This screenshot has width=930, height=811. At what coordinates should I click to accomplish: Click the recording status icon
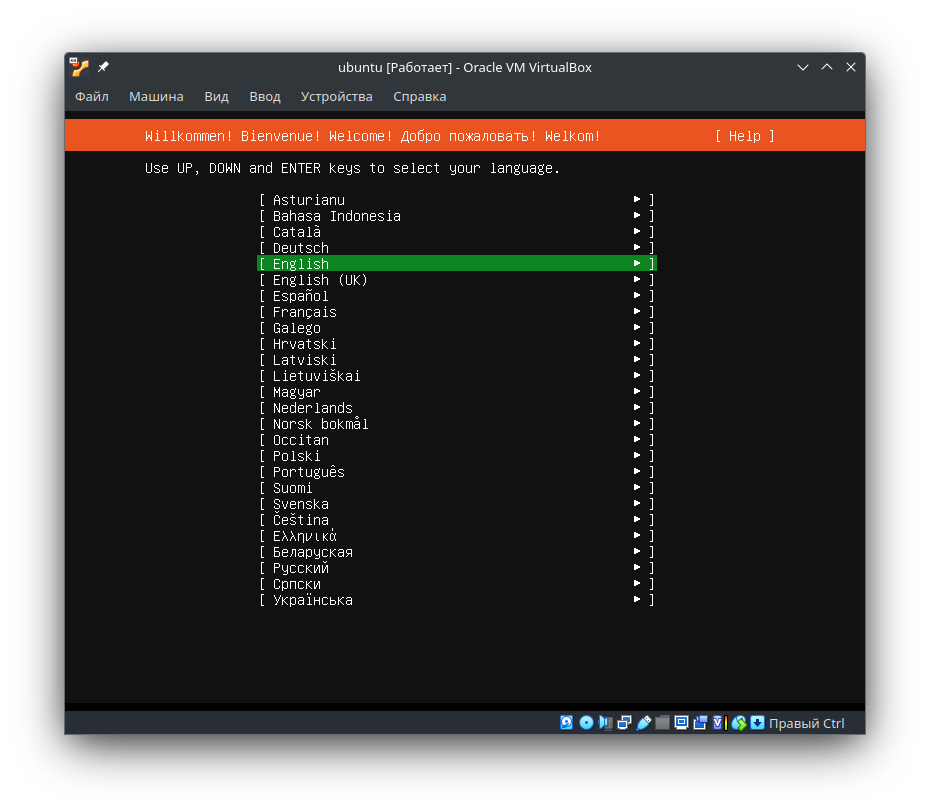click(x=700, y=722)
